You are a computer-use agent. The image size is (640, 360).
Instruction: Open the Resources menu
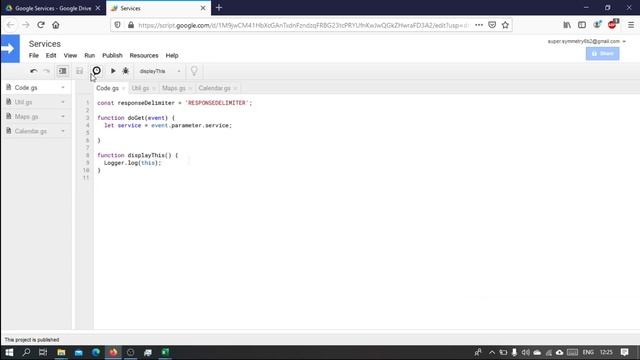coord(144,56)
